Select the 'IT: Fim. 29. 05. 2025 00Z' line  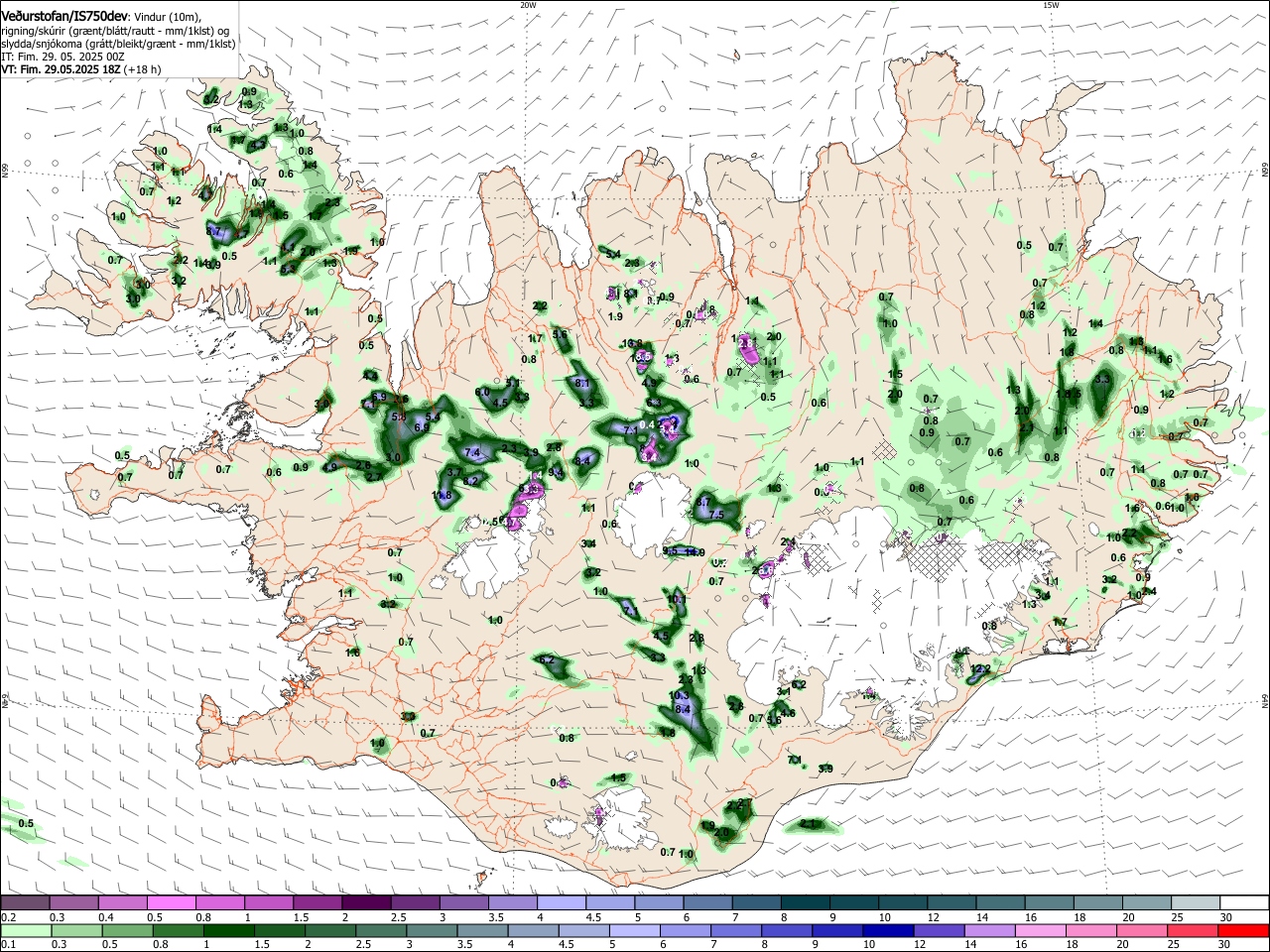tap(63, 57)
